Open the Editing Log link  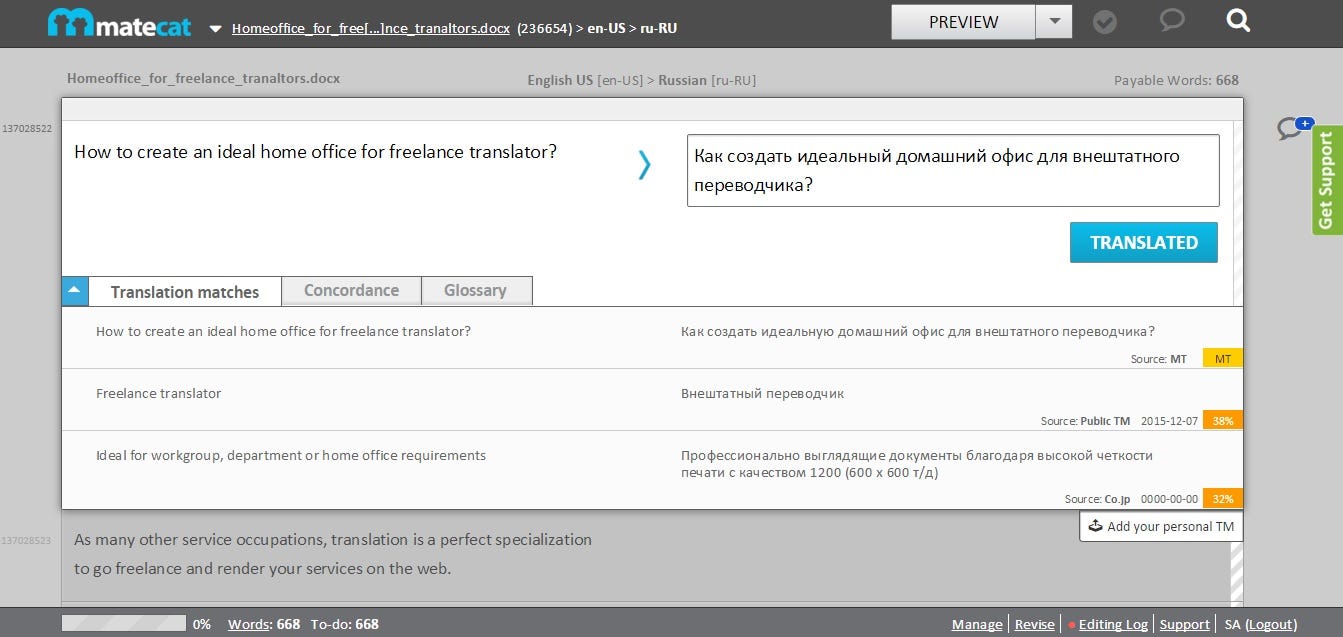(x=1113, y=624)
